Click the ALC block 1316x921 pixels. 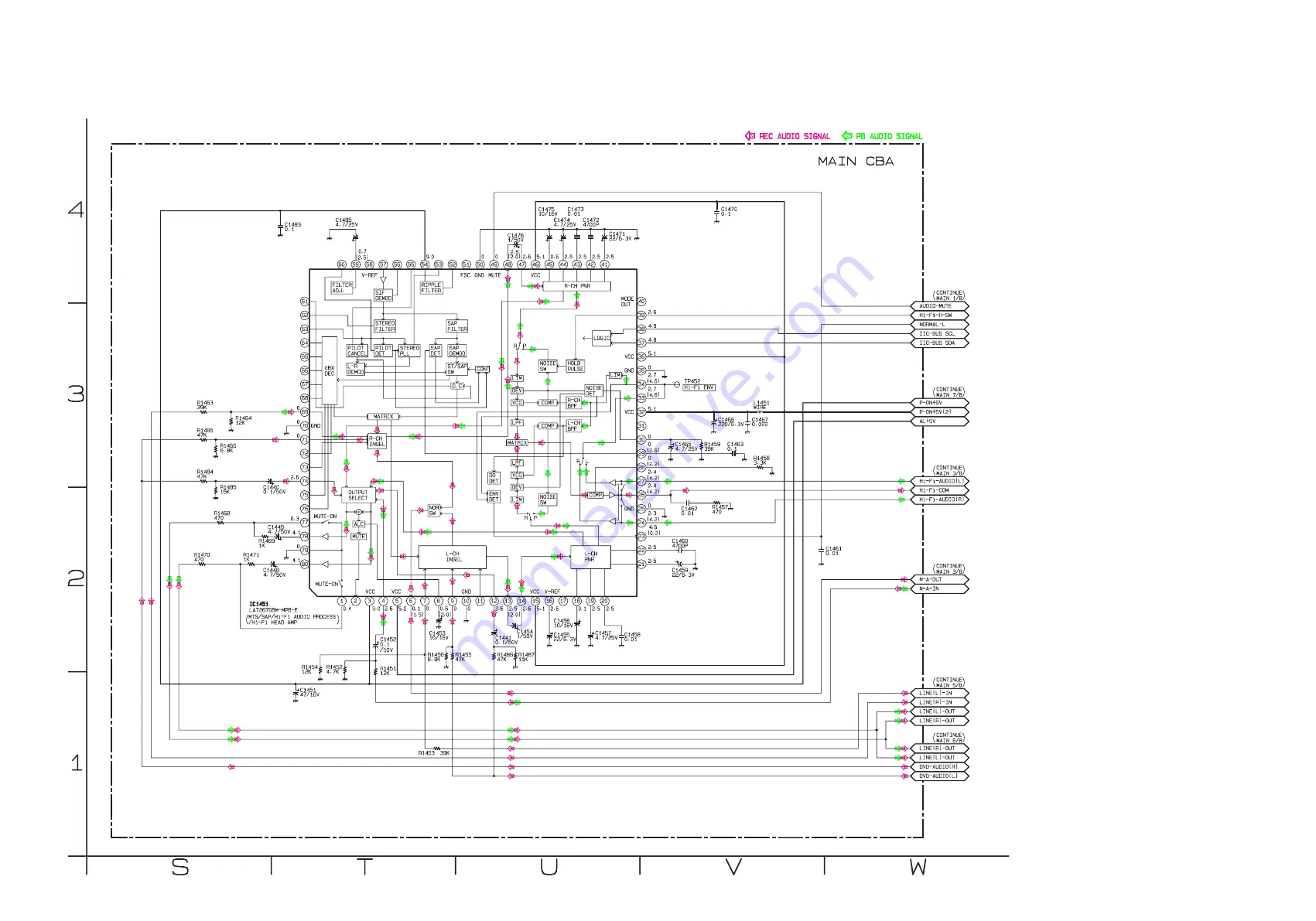tap(359, 524)
